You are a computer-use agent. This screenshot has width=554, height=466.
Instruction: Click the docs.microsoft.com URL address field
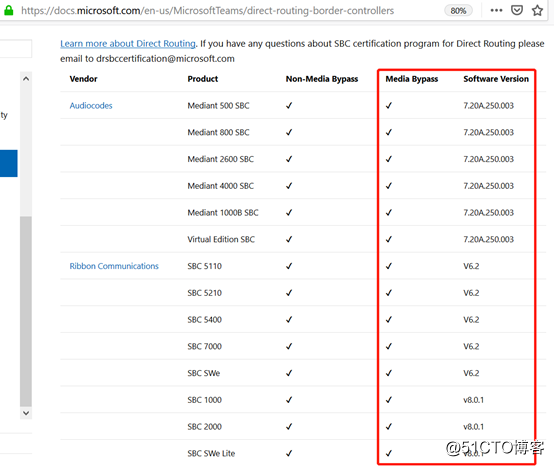click(x=207, y=11)
